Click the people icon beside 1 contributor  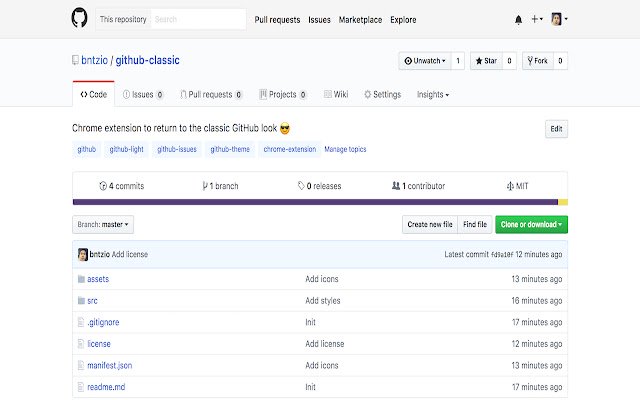tap(396, 186)
